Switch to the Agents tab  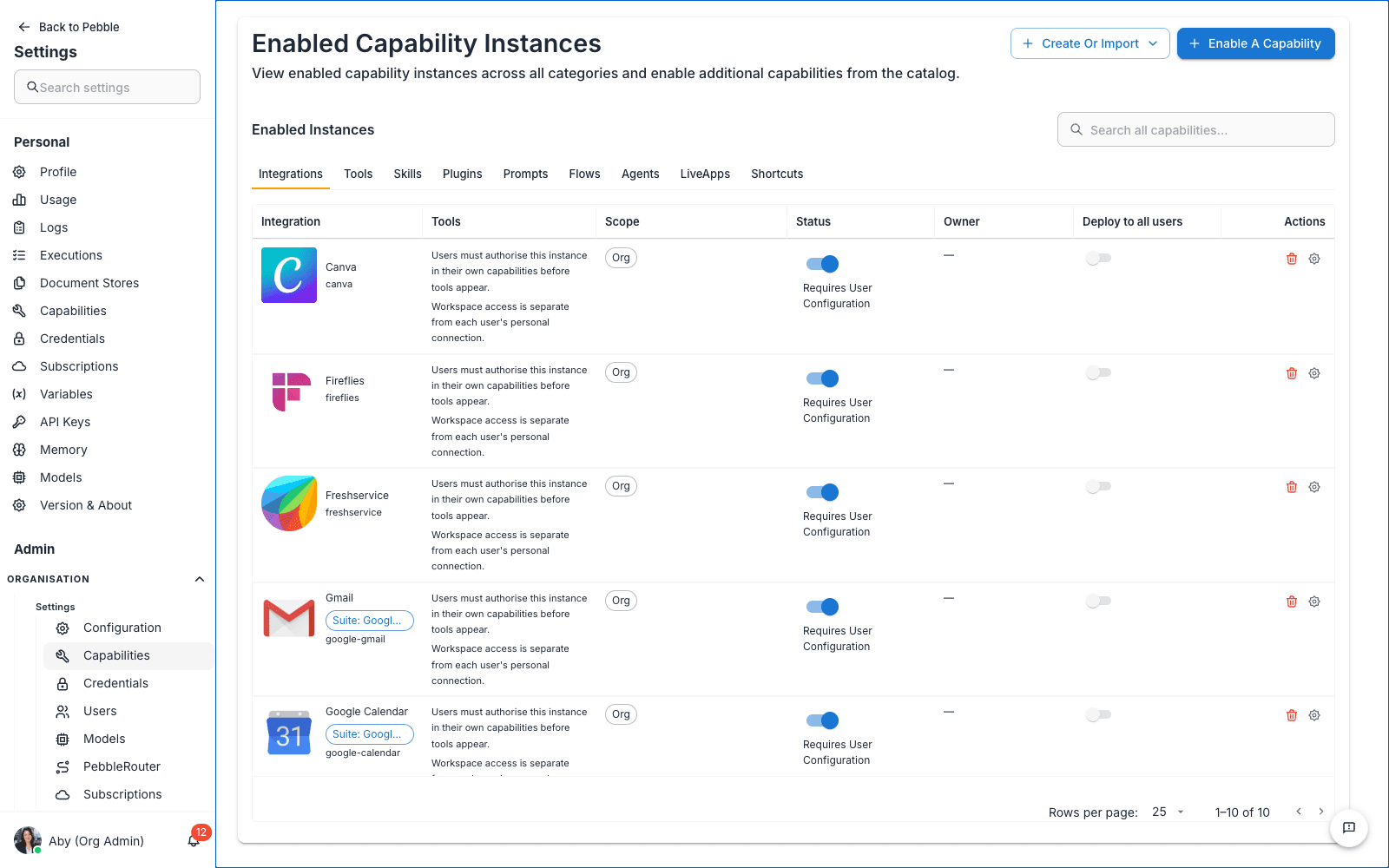tap(641, 174)
